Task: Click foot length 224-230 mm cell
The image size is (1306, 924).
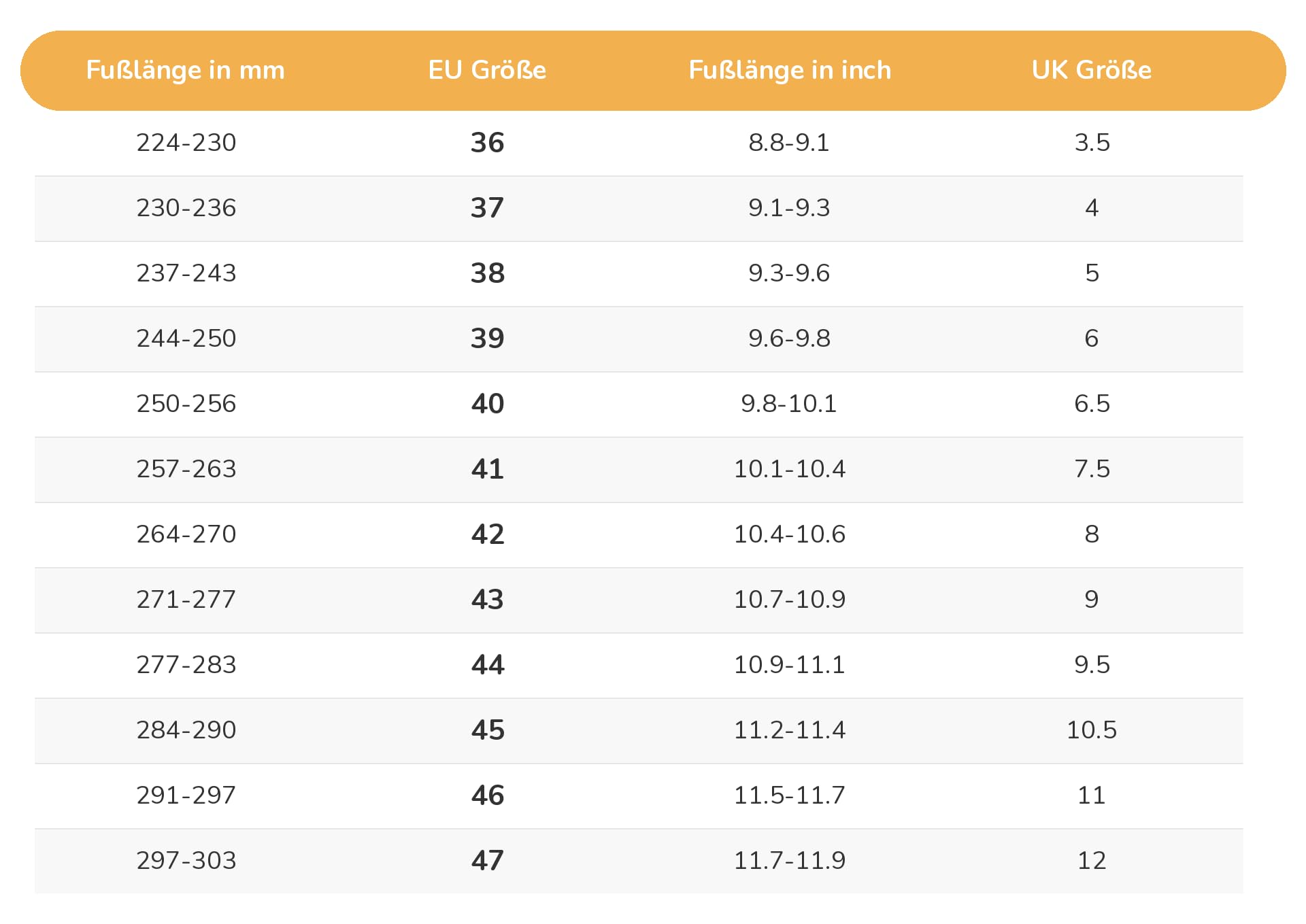Action: point(186,143)
